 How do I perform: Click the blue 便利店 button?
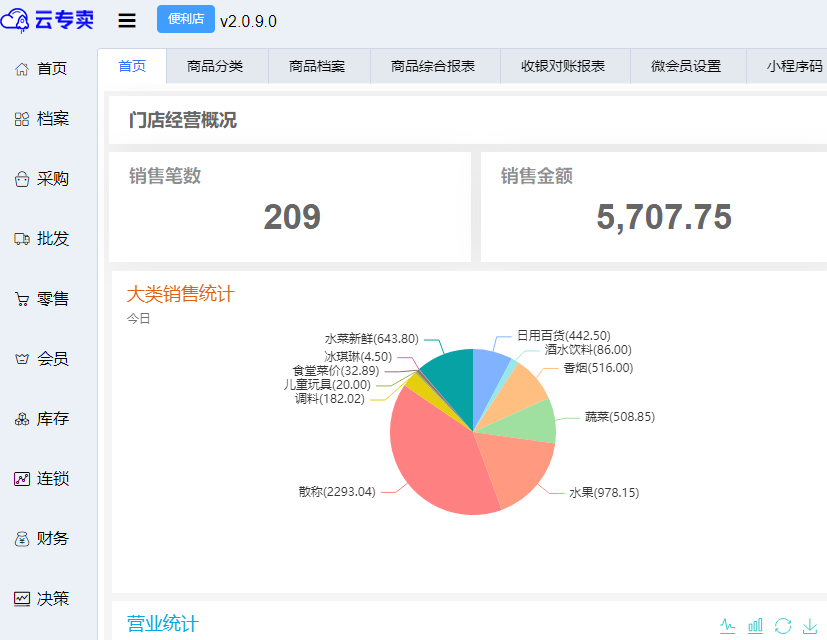tap(186, 19)
